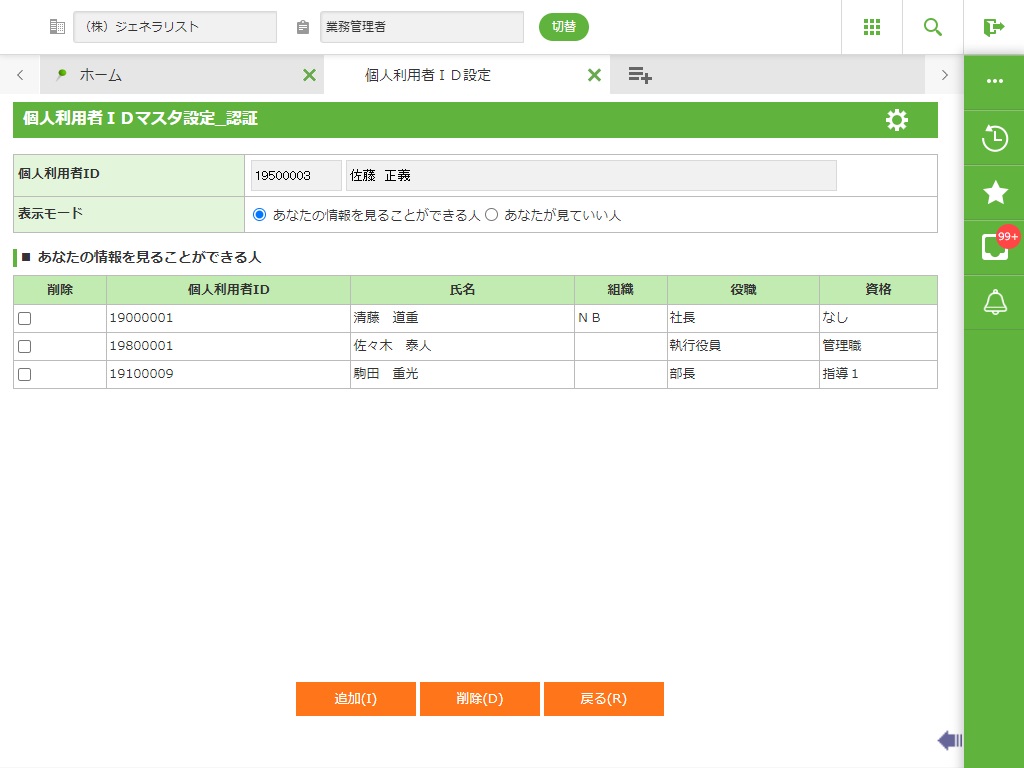Click the 追加(I) button
Screen dimensions: 1024x768
pos(355,699)
